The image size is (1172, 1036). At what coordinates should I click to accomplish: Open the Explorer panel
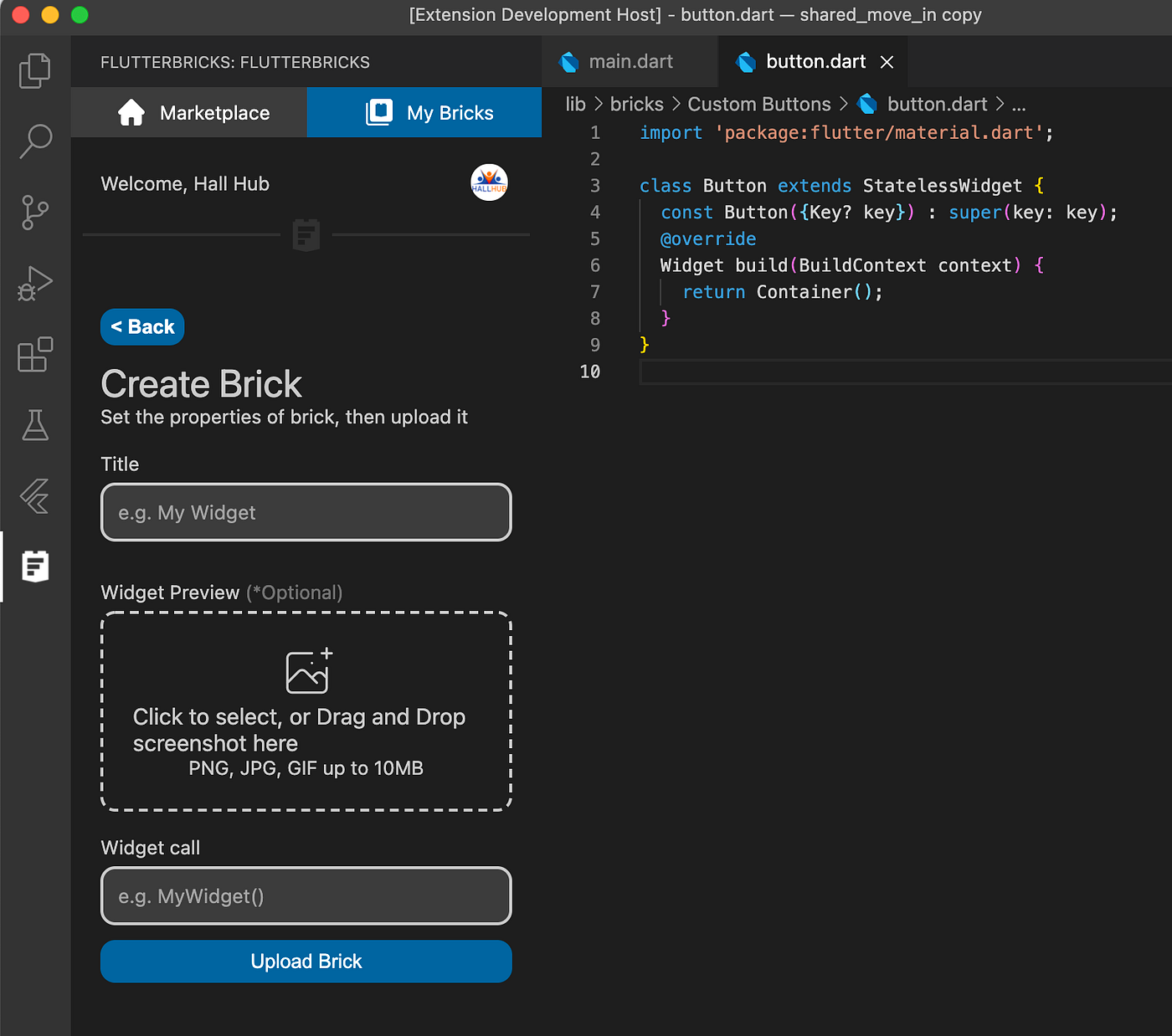34,70
